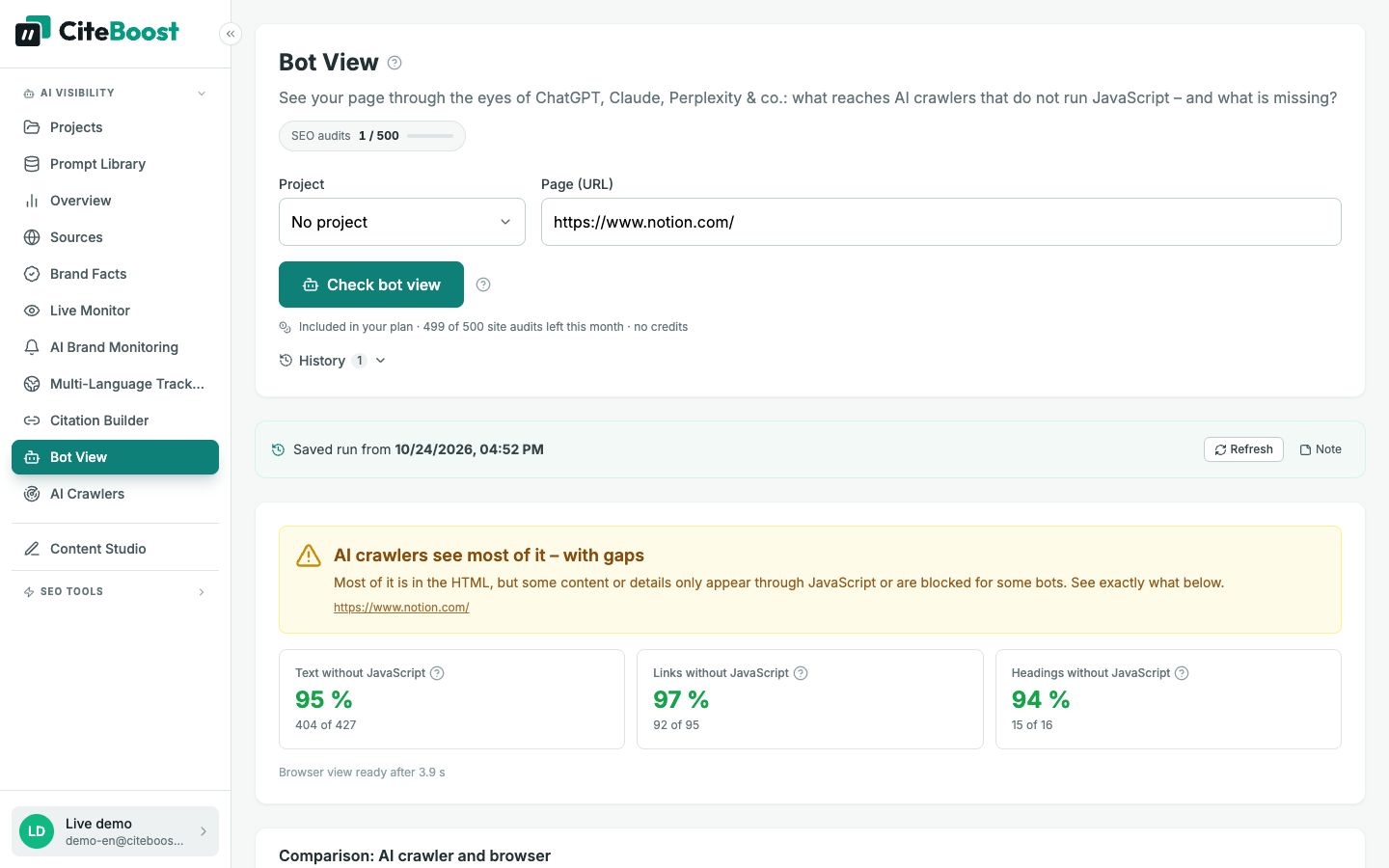Open AI Crawlers page
Viewport: 1389px width, 868px height.
(115, 494)
